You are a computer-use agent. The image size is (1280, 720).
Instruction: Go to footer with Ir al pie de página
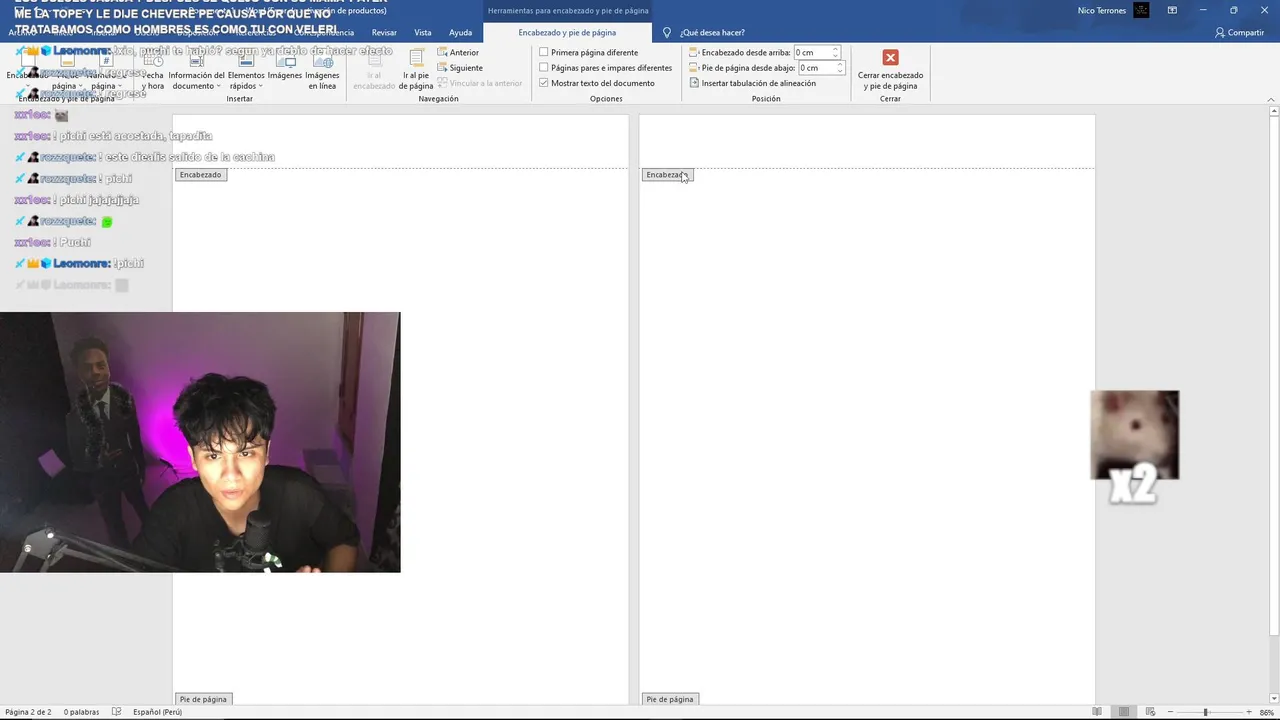[x=416, y=70]
